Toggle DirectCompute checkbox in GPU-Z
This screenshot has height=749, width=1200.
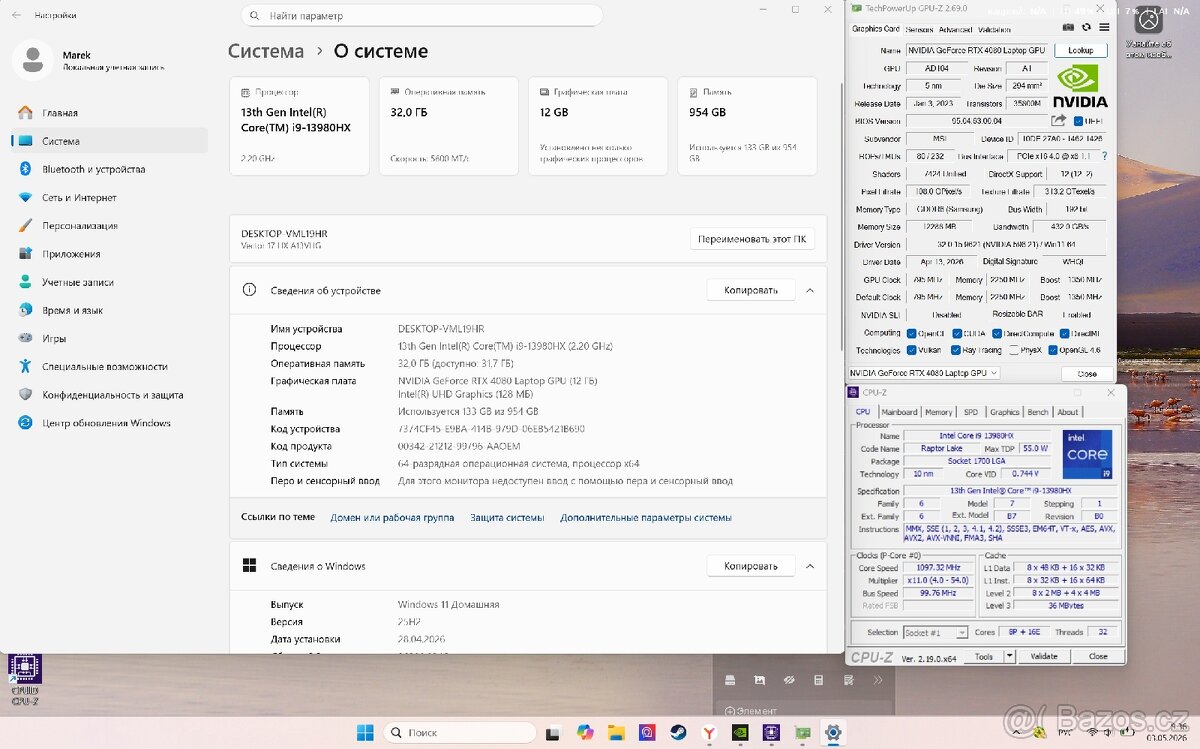[998, 333]
